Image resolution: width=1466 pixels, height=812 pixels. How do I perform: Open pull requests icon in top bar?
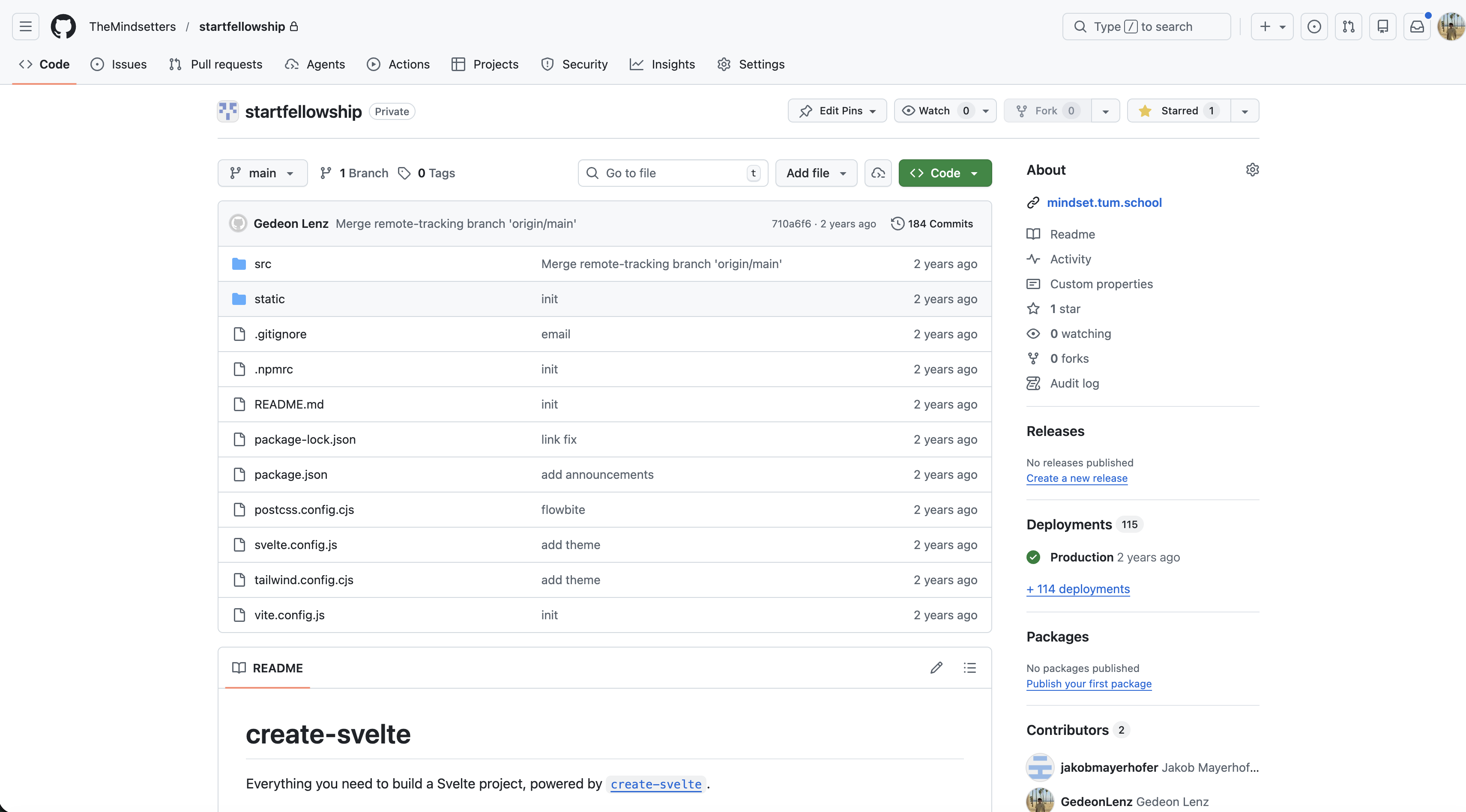pyautogui.click(x=1348, y=27)
